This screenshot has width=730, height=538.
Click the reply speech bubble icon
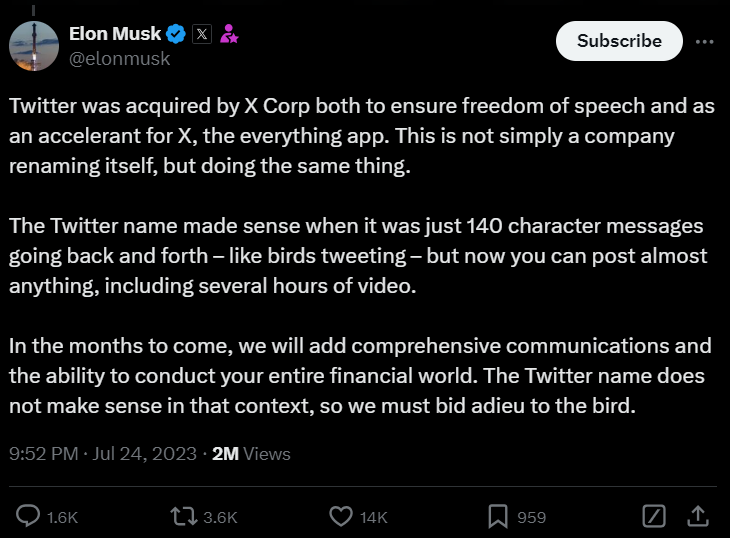coord(29,516)
